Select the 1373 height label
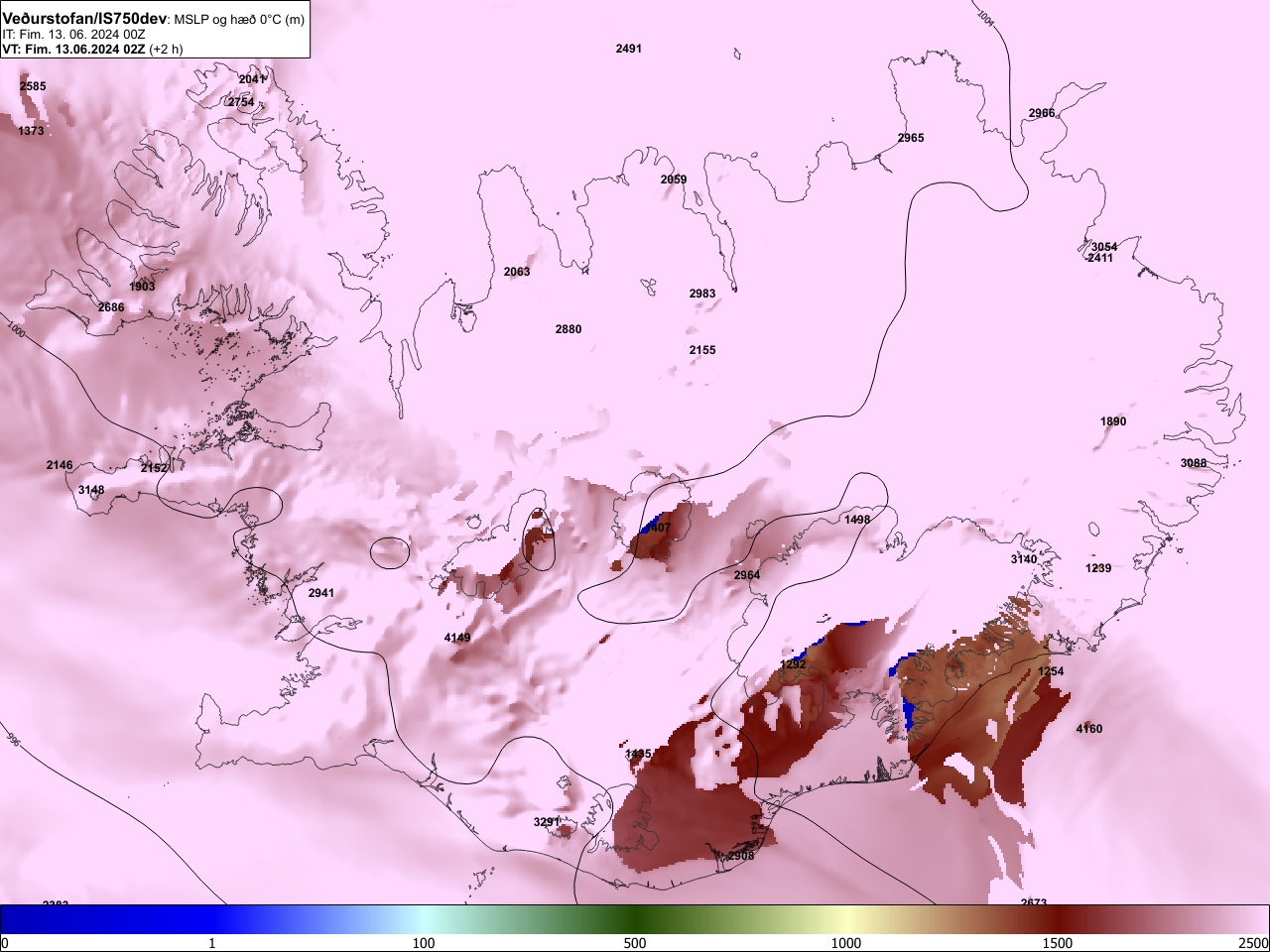The width and height of the screenshot is (1270, 952). (x=31, y=131)
